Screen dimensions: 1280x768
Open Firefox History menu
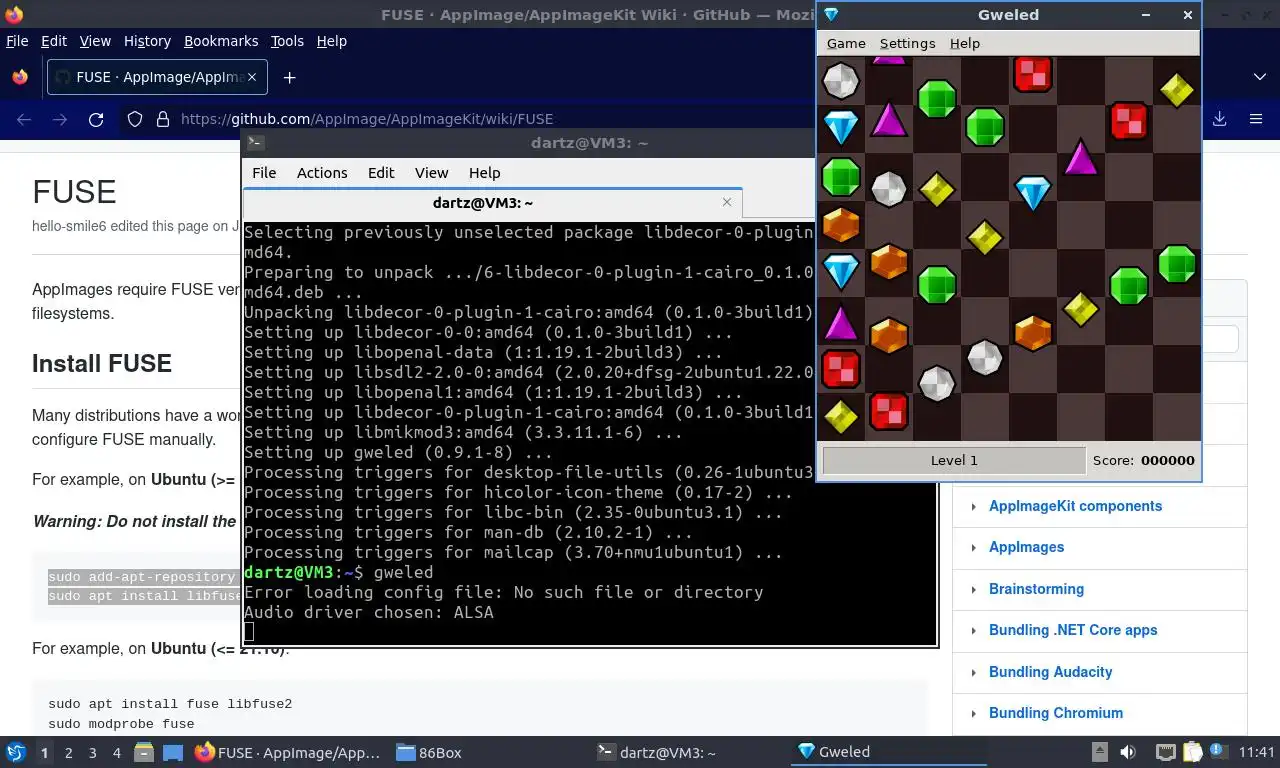click(x=147, y=41)
